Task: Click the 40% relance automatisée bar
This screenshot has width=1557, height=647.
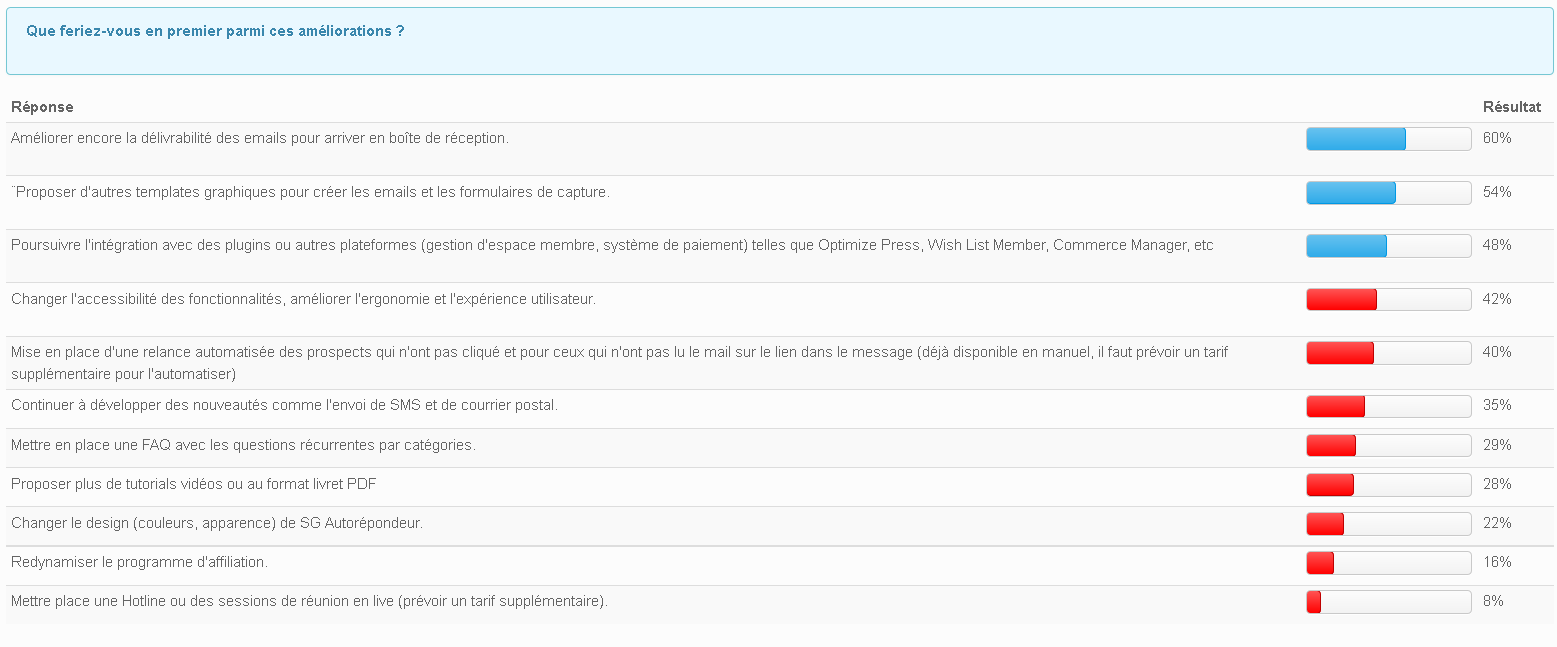Action: tap(1389, 353)
